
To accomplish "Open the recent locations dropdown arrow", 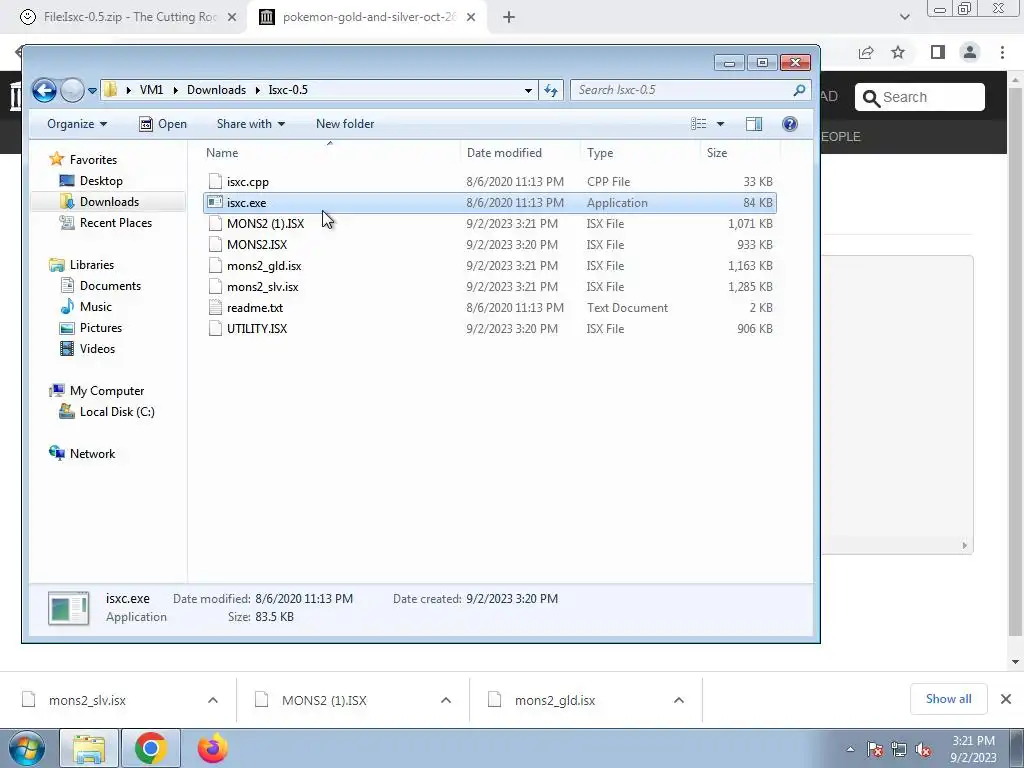I will coord(92,90).
